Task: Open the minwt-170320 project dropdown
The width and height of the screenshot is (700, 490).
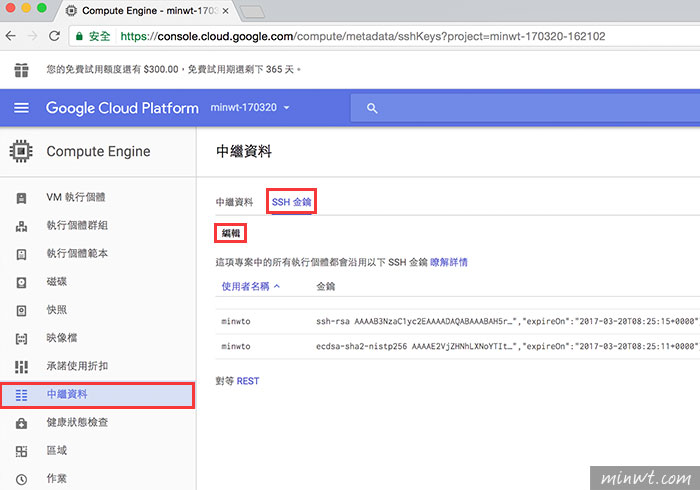Action: tap(250, 108)
